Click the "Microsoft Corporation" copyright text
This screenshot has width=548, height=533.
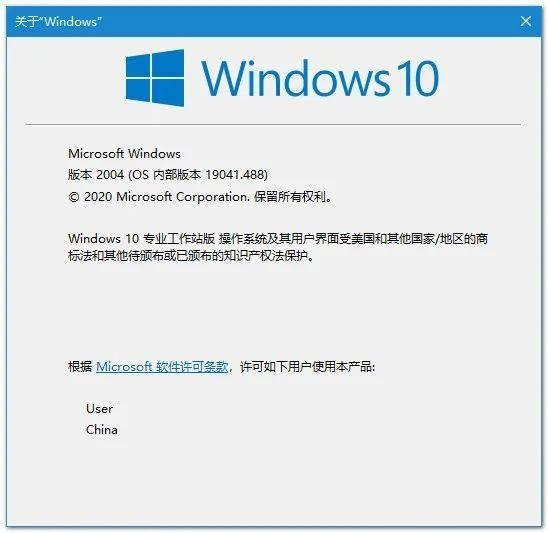click(x=181, y=197)
